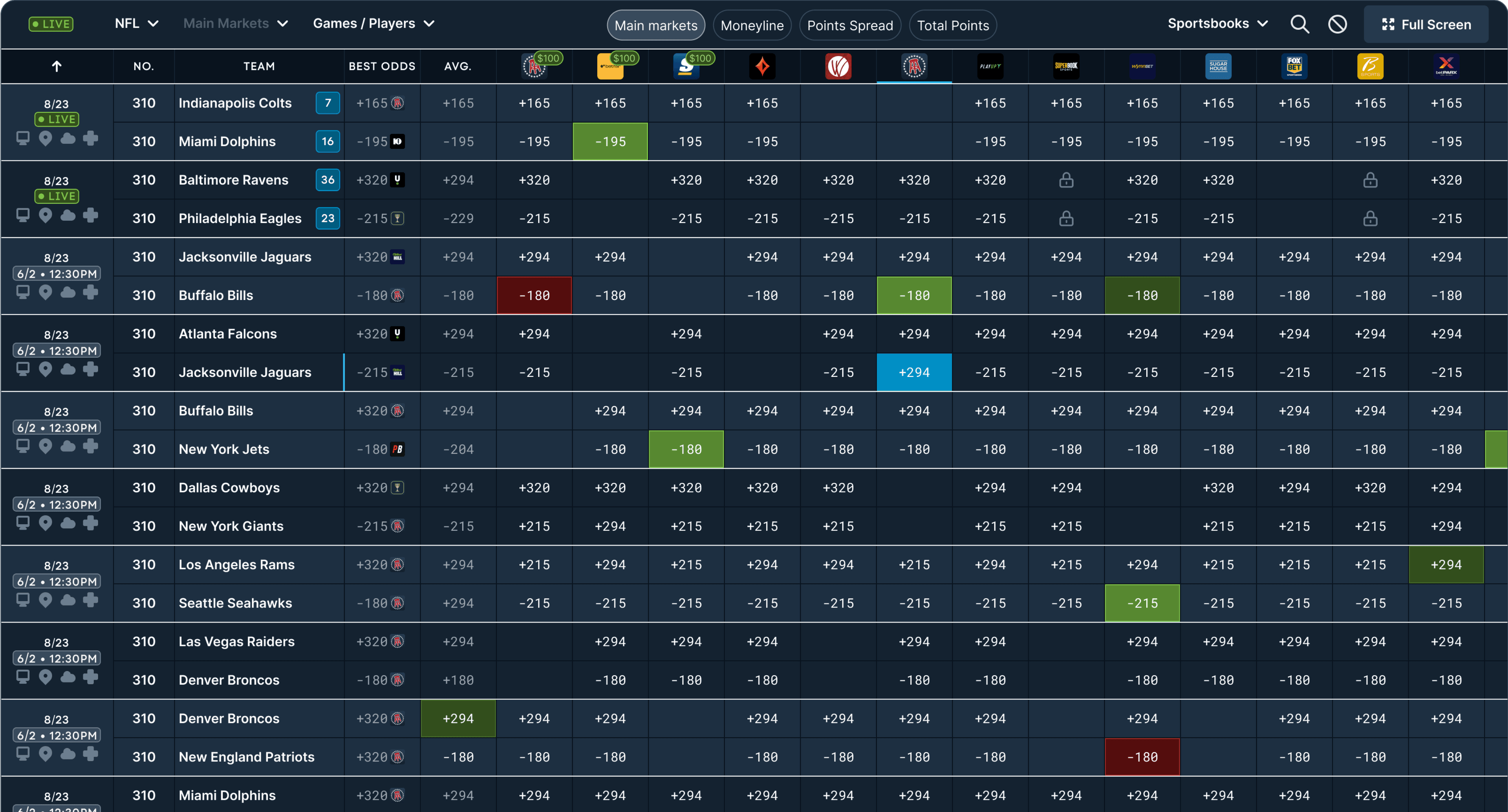Select the red W sportsbook icon
The height and width of the screenshot is (812, 1508).
[838, 66]
